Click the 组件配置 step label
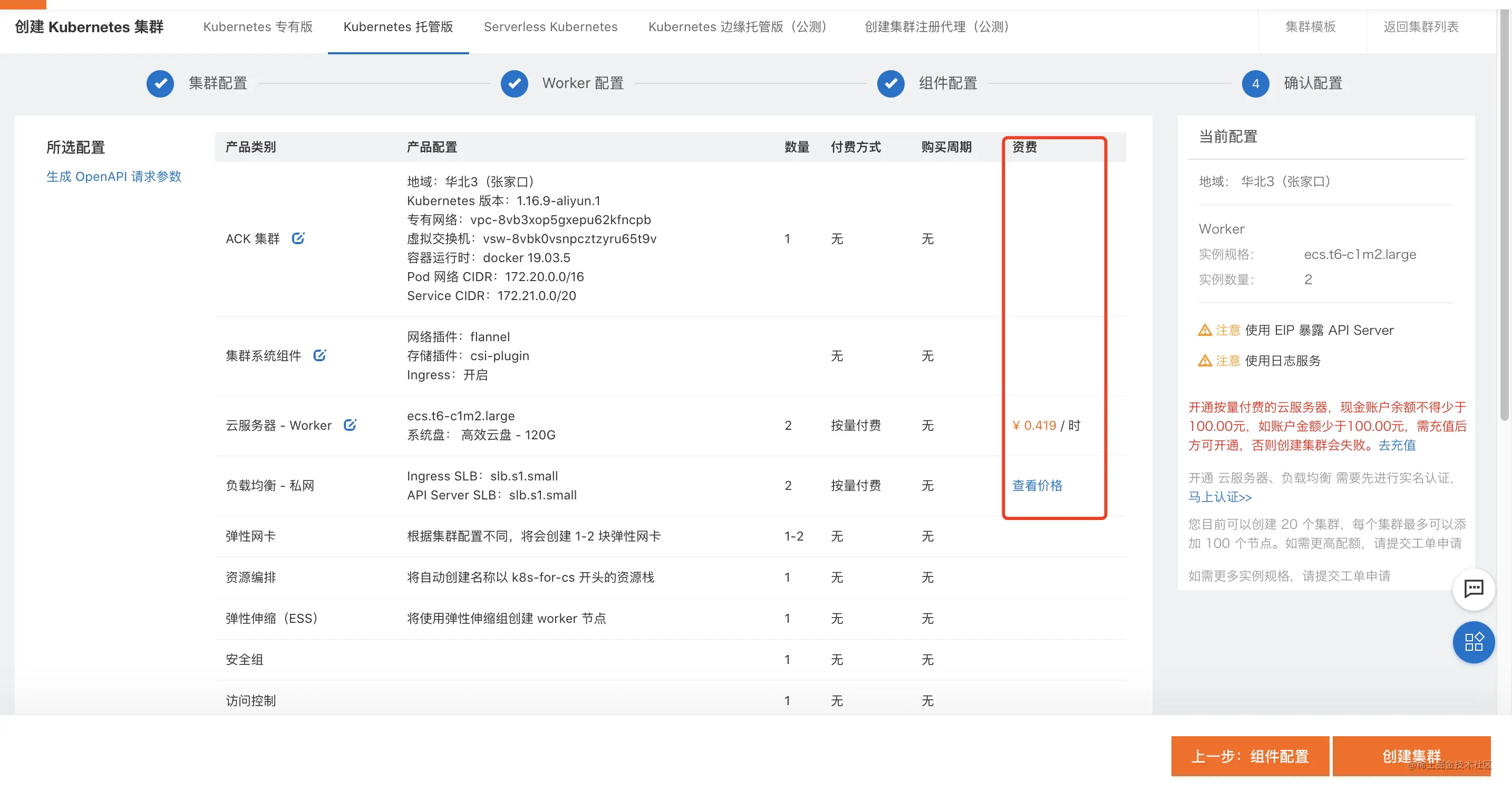The image size is (1512, 790). click(x=948, y=83)
